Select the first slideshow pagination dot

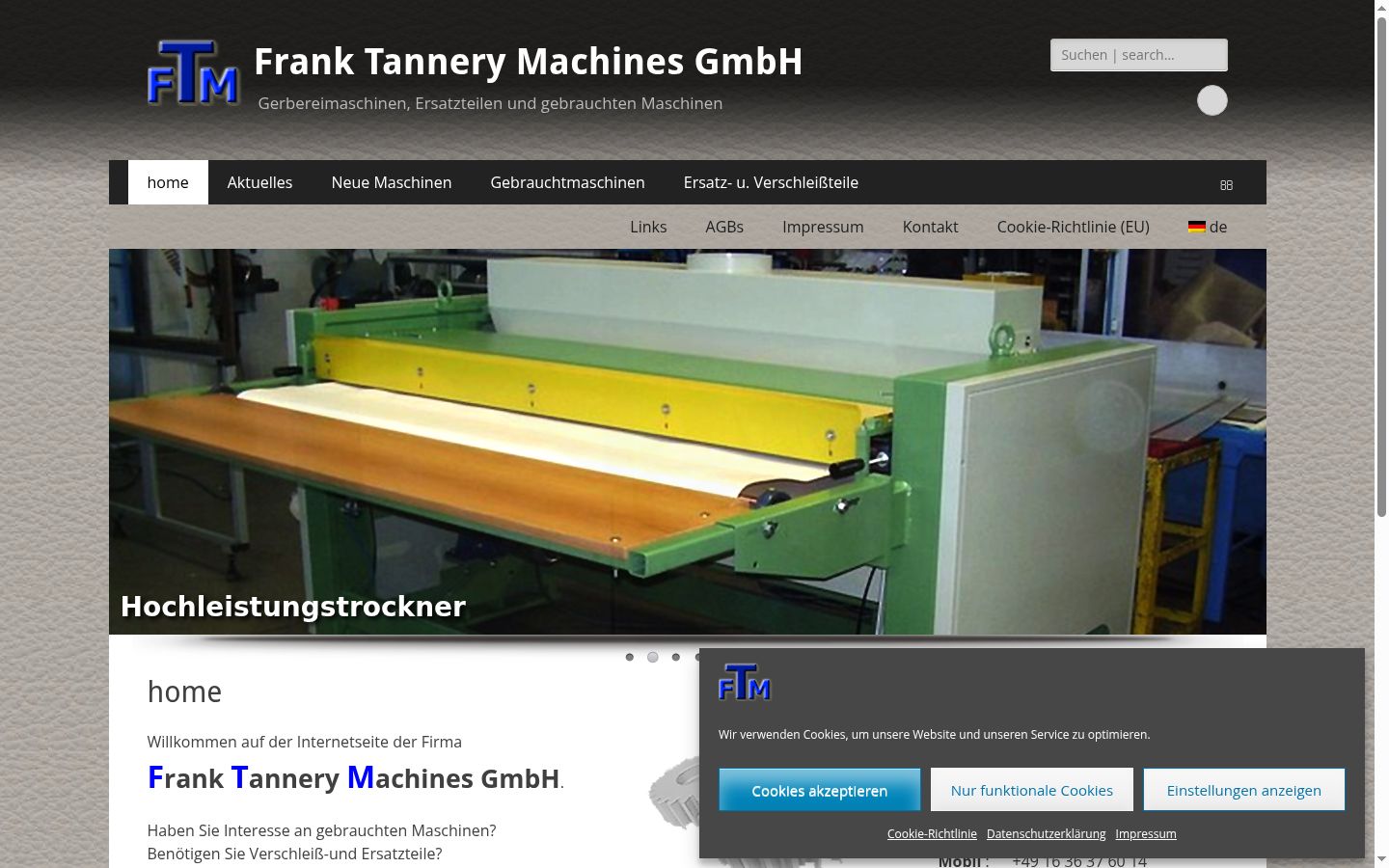[x=630, y=657]
